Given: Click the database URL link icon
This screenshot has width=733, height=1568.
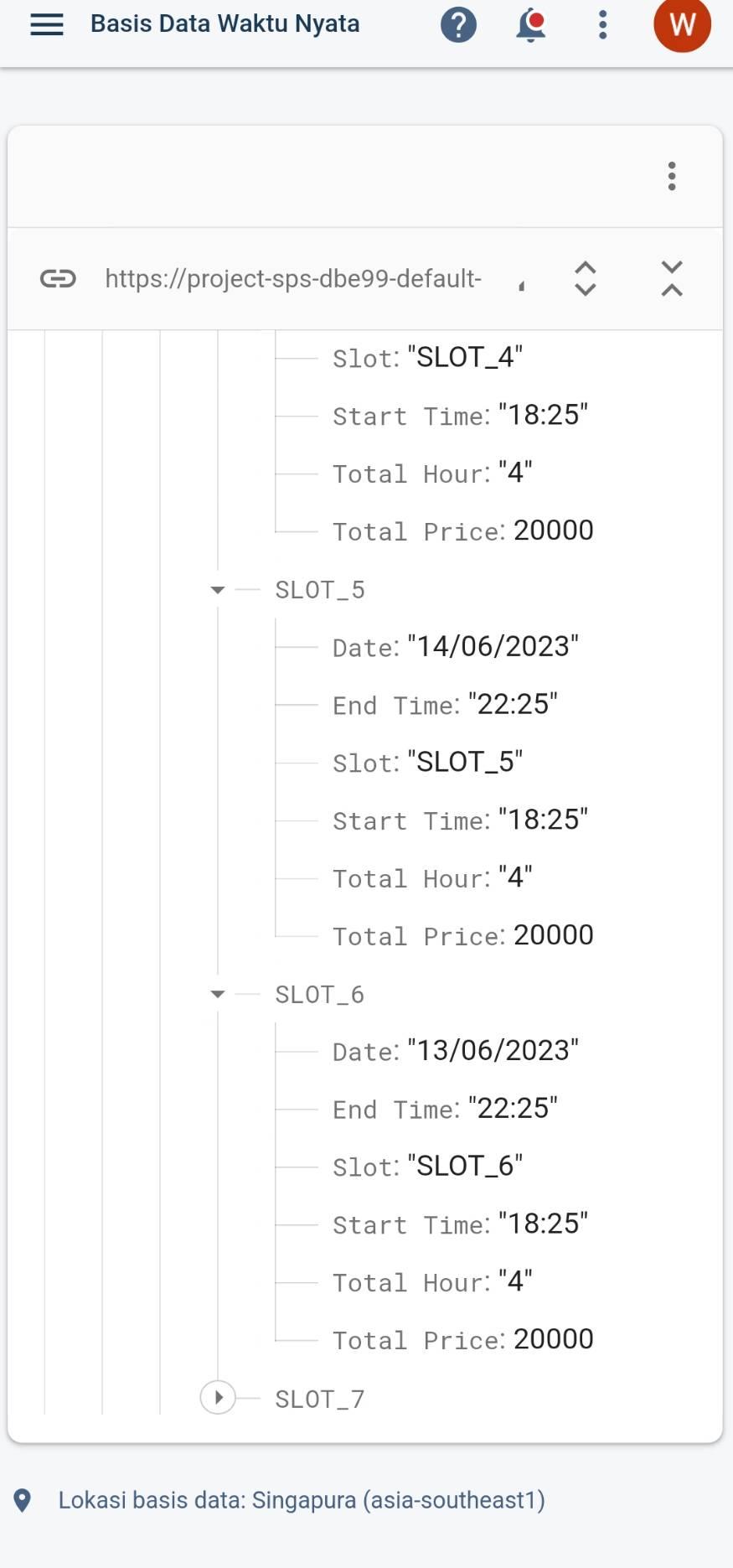Looking at the screenshot, I should 58,278.
